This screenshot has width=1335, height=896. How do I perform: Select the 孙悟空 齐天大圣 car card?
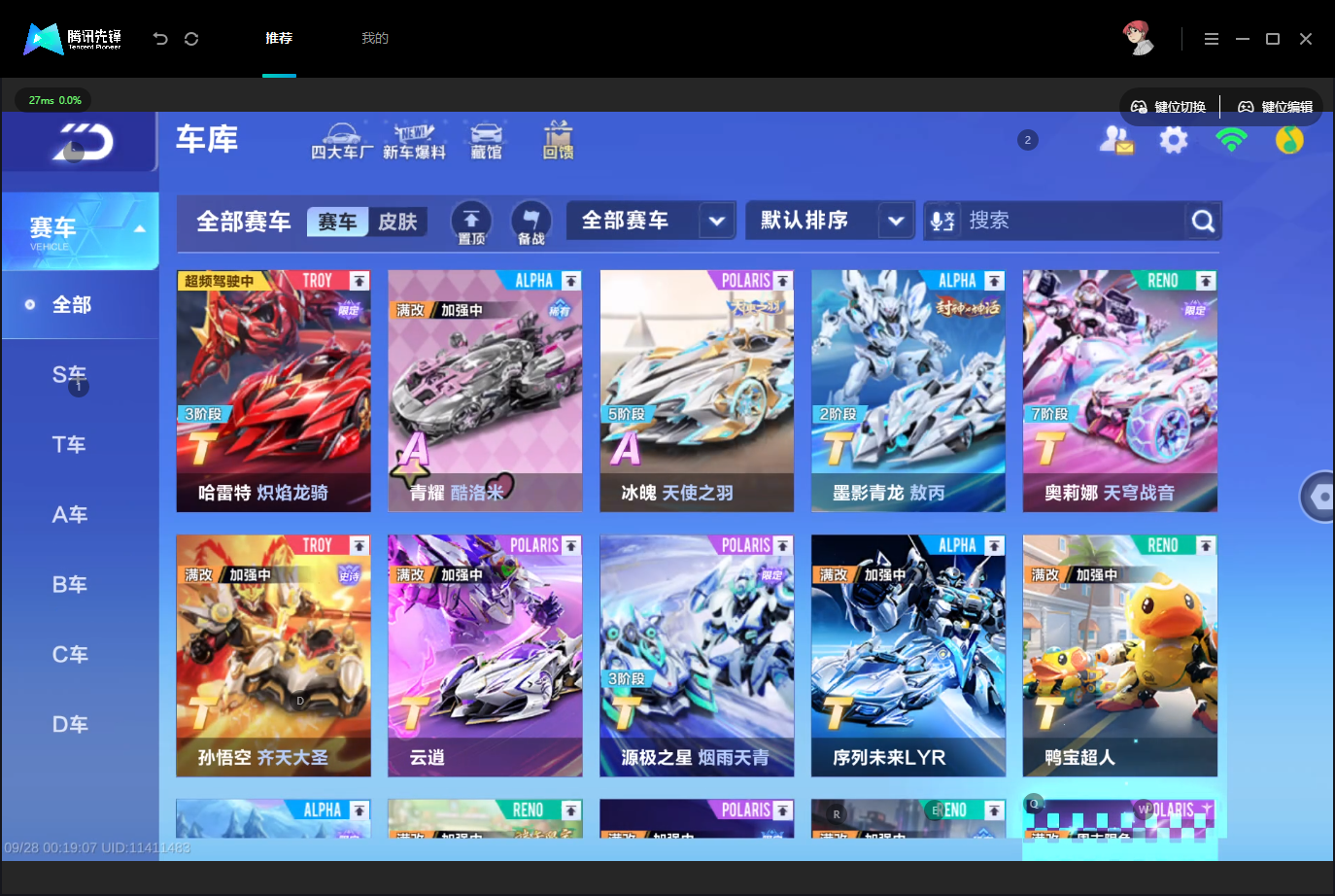(x=273, y=656)
